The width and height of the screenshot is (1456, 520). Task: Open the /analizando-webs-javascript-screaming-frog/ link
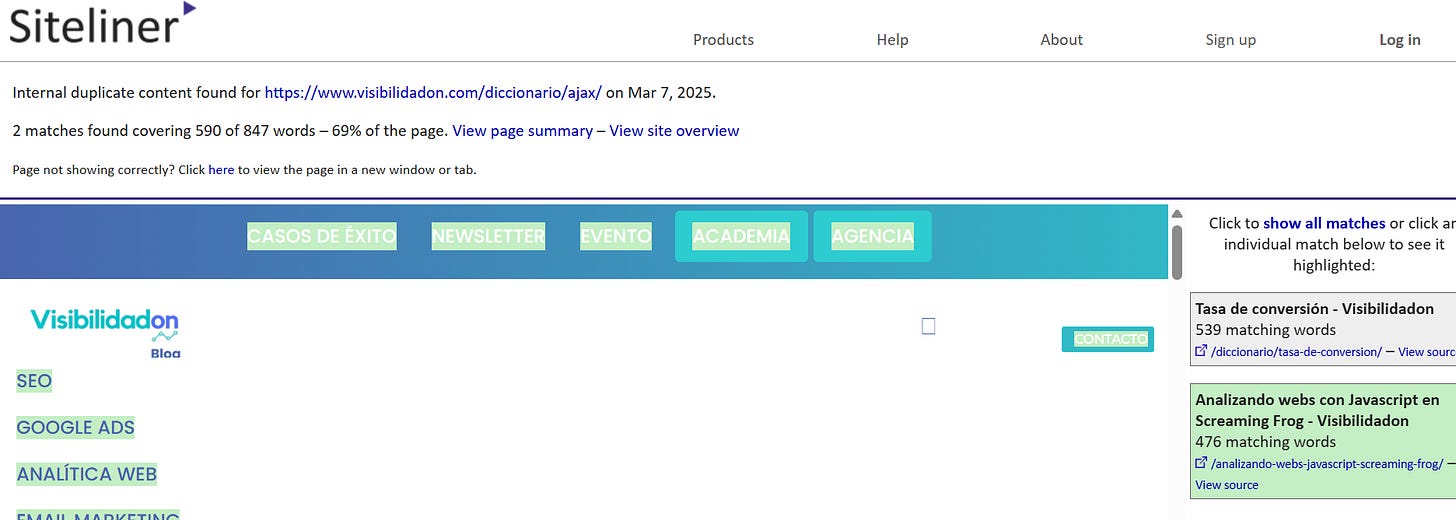(1327, 464)
